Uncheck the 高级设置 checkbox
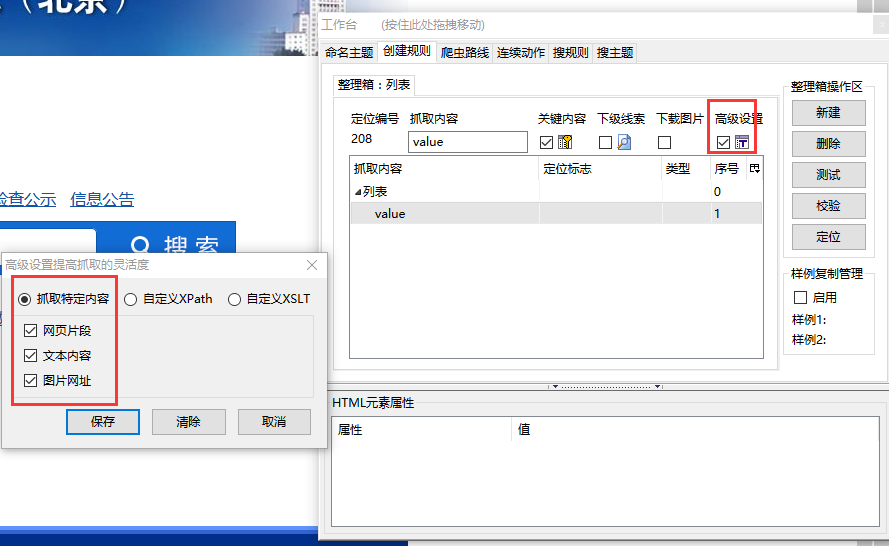 [723, 142]
